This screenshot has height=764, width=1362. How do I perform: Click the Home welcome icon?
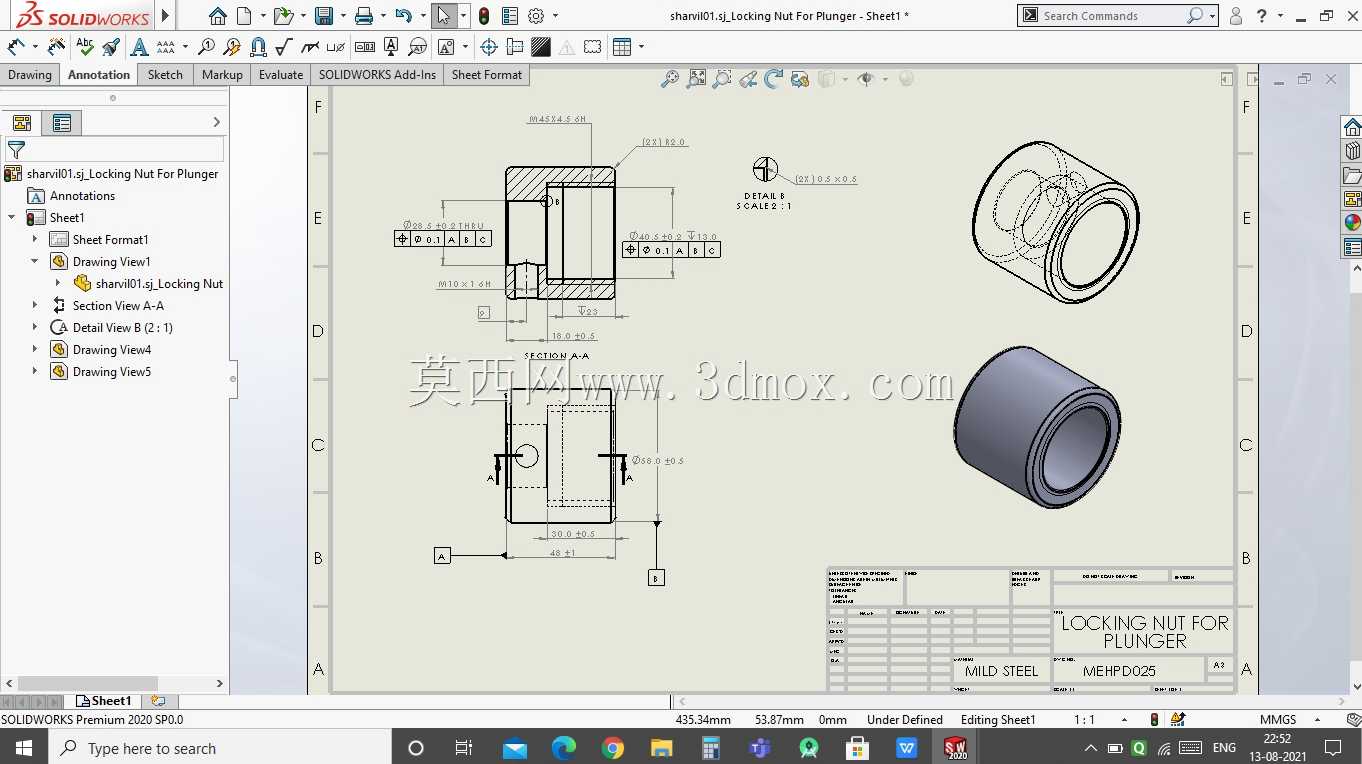(218, 16)
